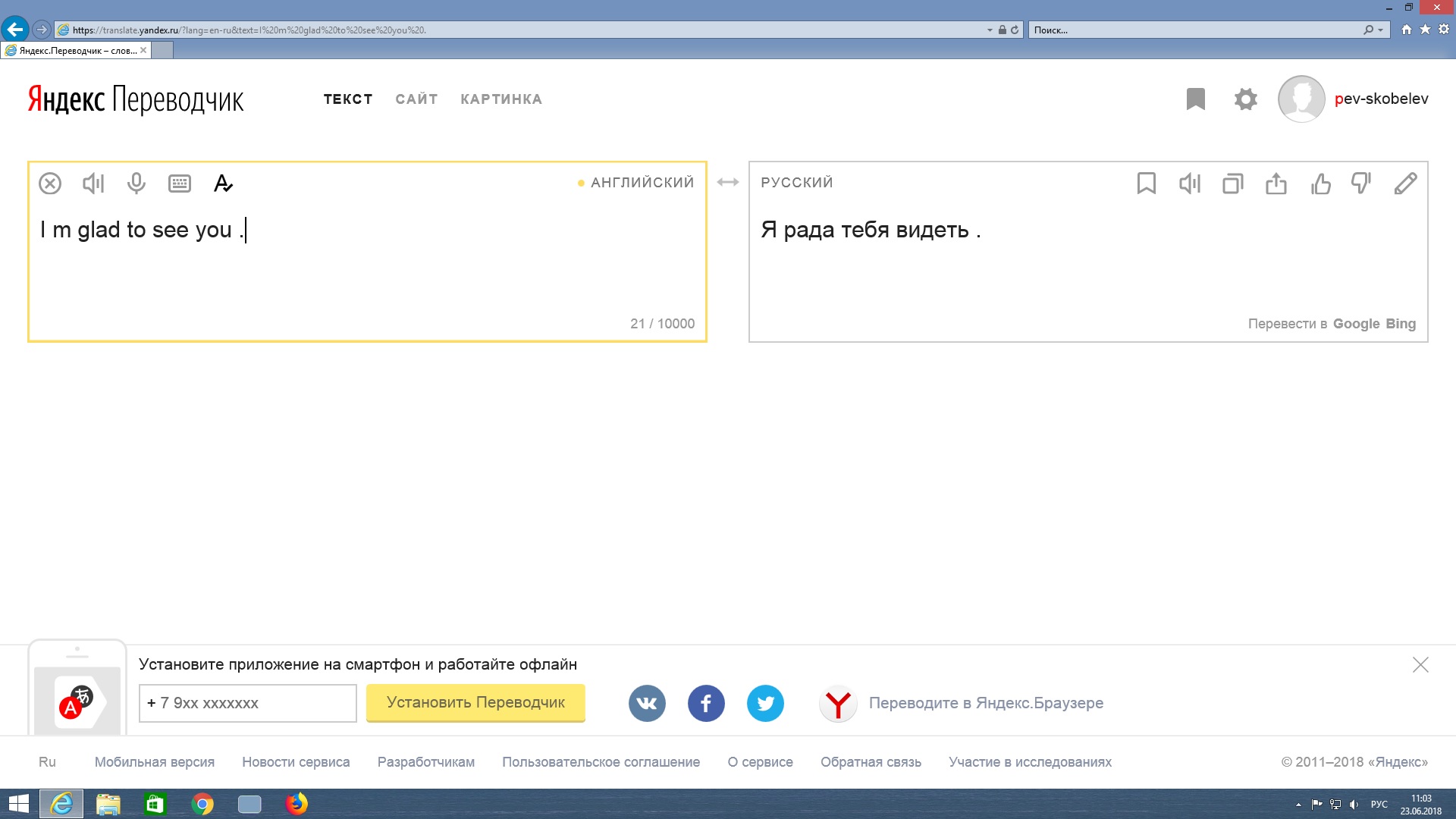This screenshot has width=1456, height=819.
Task: Clear the source text with the X icon
Action: tap(50, 184)
